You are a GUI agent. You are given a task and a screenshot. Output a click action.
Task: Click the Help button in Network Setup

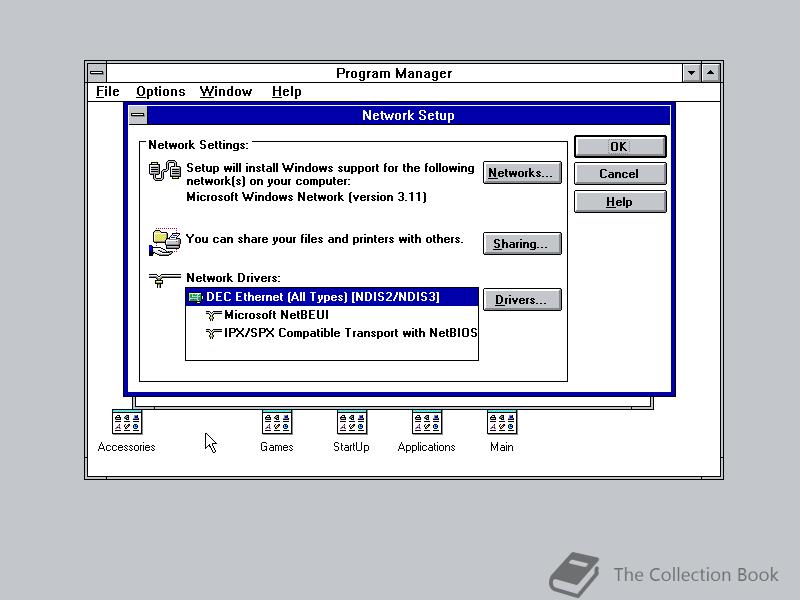(620, 202)
